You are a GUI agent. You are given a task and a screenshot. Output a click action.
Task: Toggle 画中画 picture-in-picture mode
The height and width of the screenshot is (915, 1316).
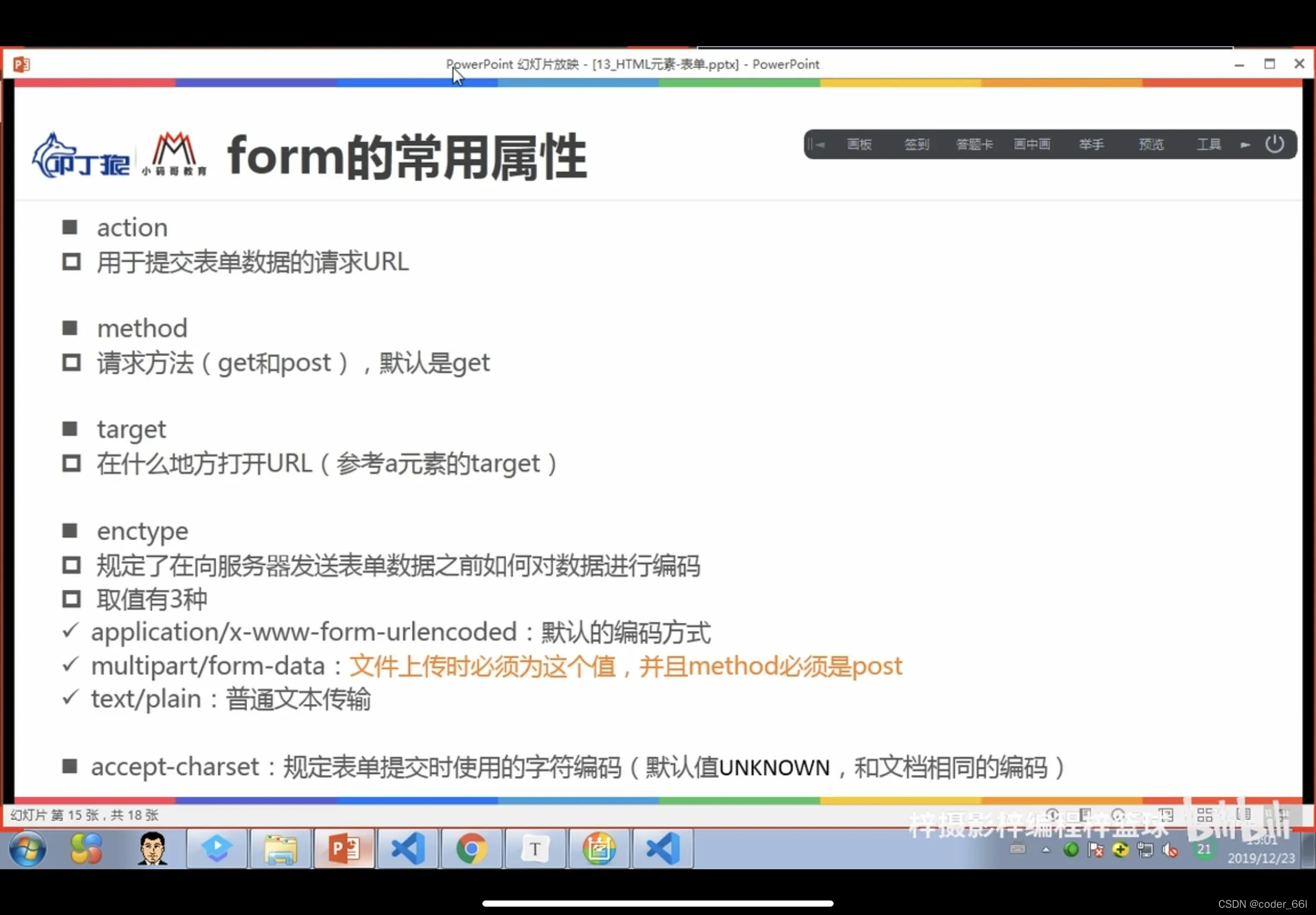pos(1032,145)
